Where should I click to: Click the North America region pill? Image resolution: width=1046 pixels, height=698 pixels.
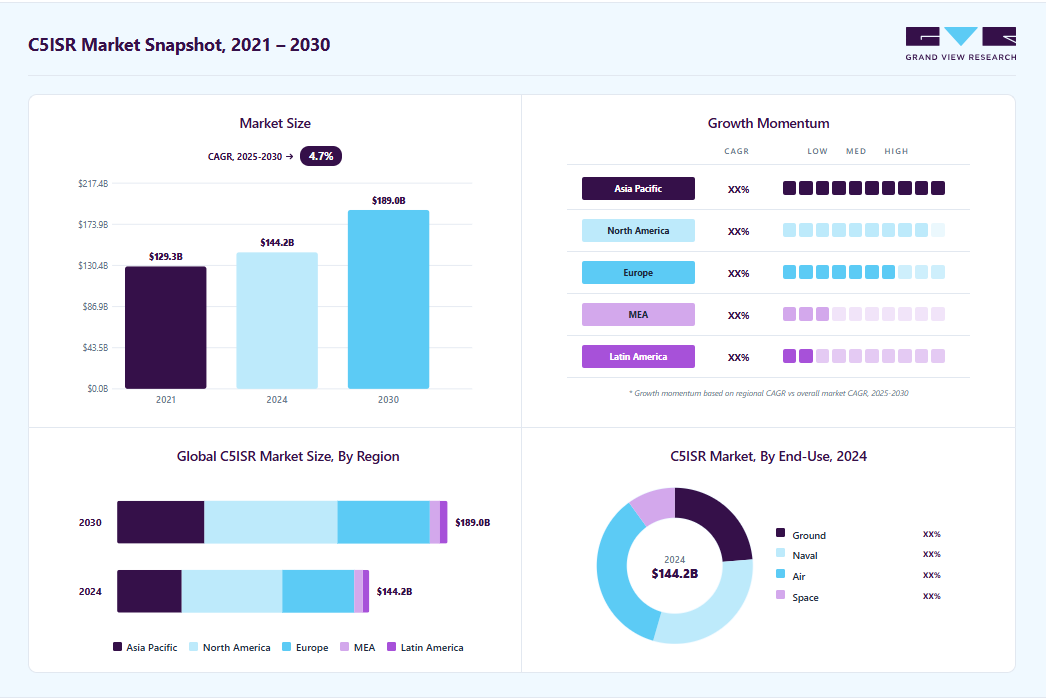tap(638, 230)
